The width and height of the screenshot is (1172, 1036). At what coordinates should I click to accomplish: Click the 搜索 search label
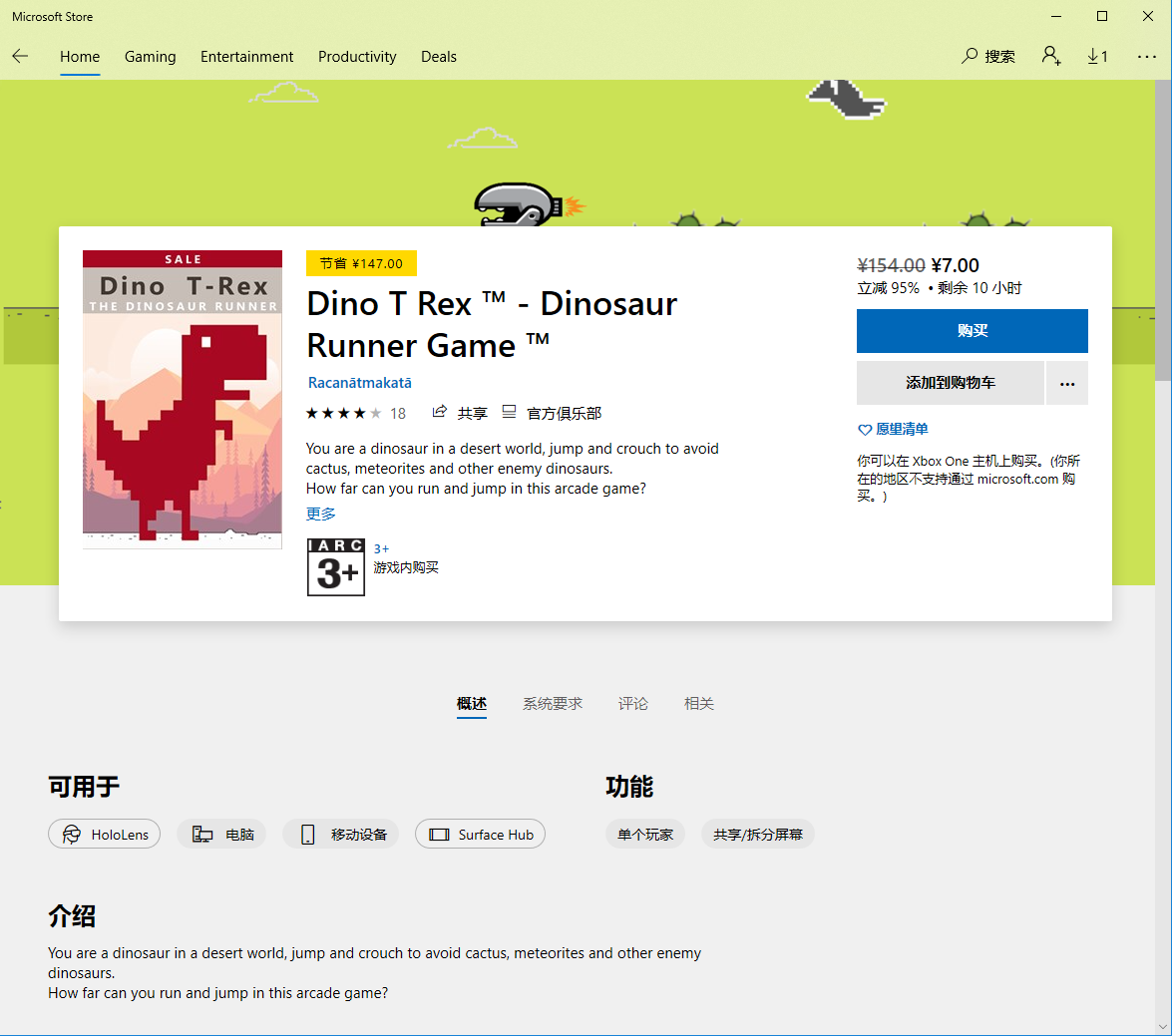tap(999, 57)
